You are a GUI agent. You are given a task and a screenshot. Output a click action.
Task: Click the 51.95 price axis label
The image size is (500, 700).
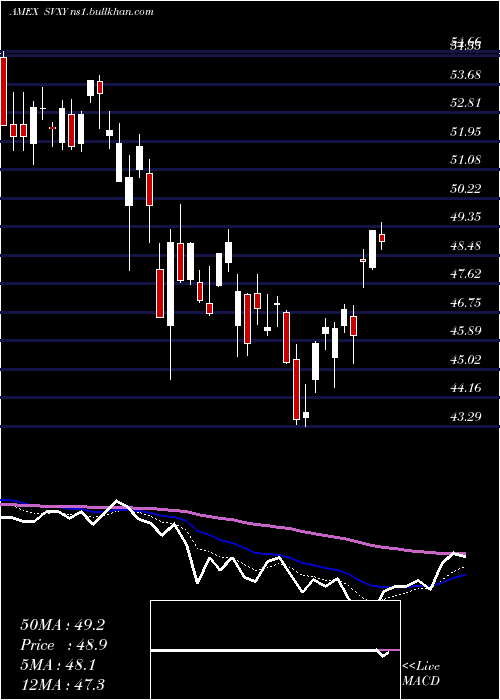tap(465, 132)
